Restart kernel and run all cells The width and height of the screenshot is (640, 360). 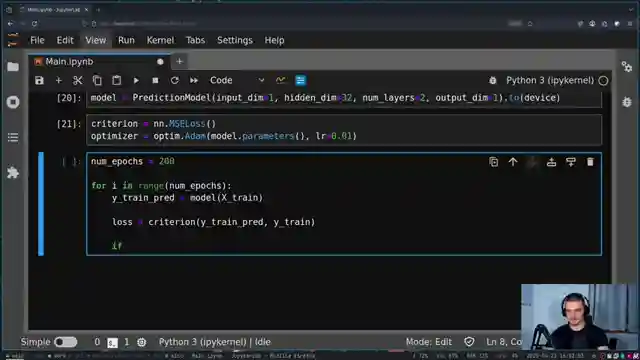pyautogui.click(x=194, y=80)
